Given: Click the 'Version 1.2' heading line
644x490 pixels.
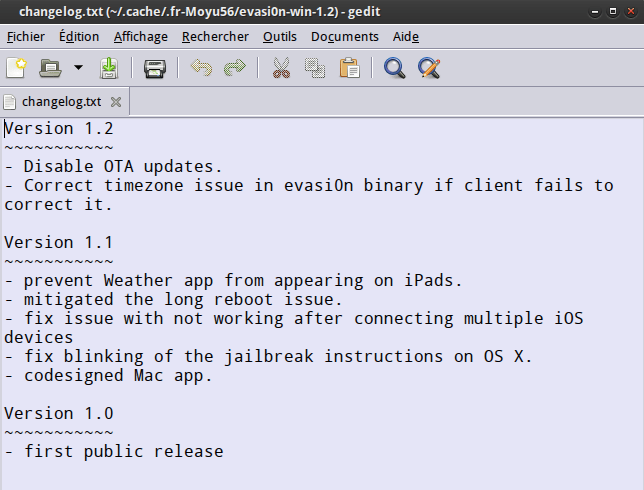Looking at the screenshot, I should (x=59, y=129).
